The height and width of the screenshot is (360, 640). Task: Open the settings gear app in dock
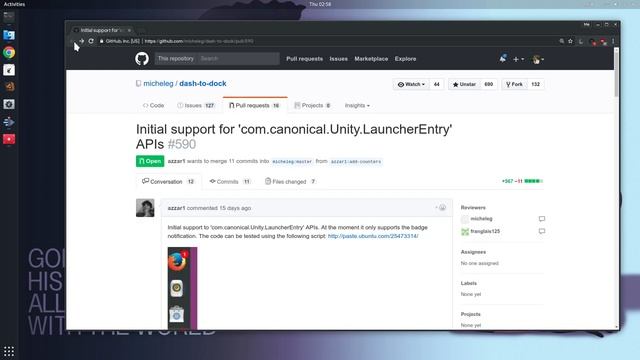click(x=9, y=104)
